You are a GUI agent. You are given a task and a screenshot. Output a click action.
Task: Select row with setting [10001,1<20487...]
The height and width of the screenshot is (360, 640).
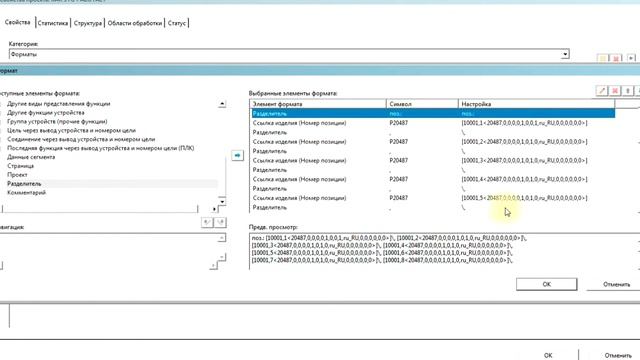[x=432, y=123]
